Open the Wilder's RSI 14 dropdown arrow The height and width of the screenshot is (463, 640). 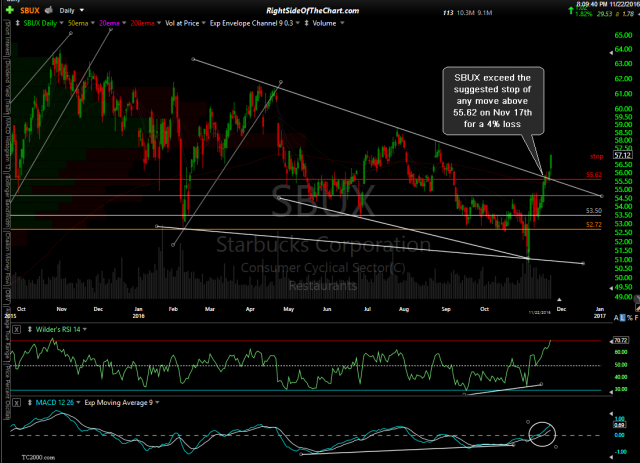coord(85,329)
